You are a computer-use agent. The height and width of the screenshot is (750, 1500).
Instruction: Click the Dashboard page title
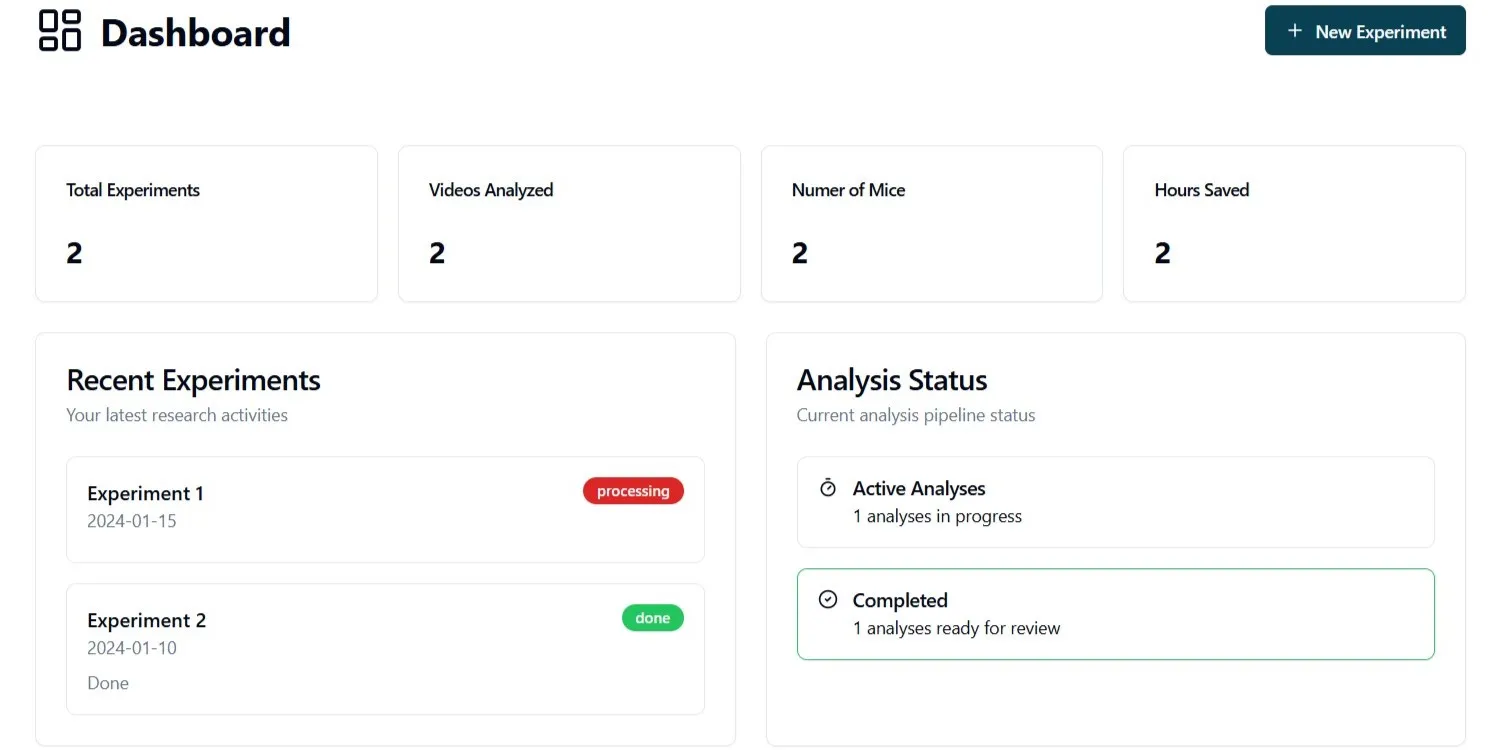pos(195,33)
